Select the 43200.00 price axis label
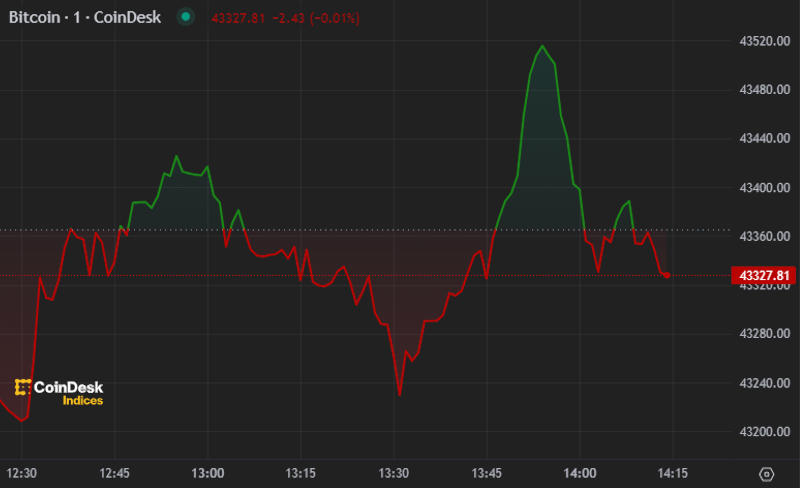The width and height of the screenshot is (800, 488). pyautogui.click(x=764, y=432)
